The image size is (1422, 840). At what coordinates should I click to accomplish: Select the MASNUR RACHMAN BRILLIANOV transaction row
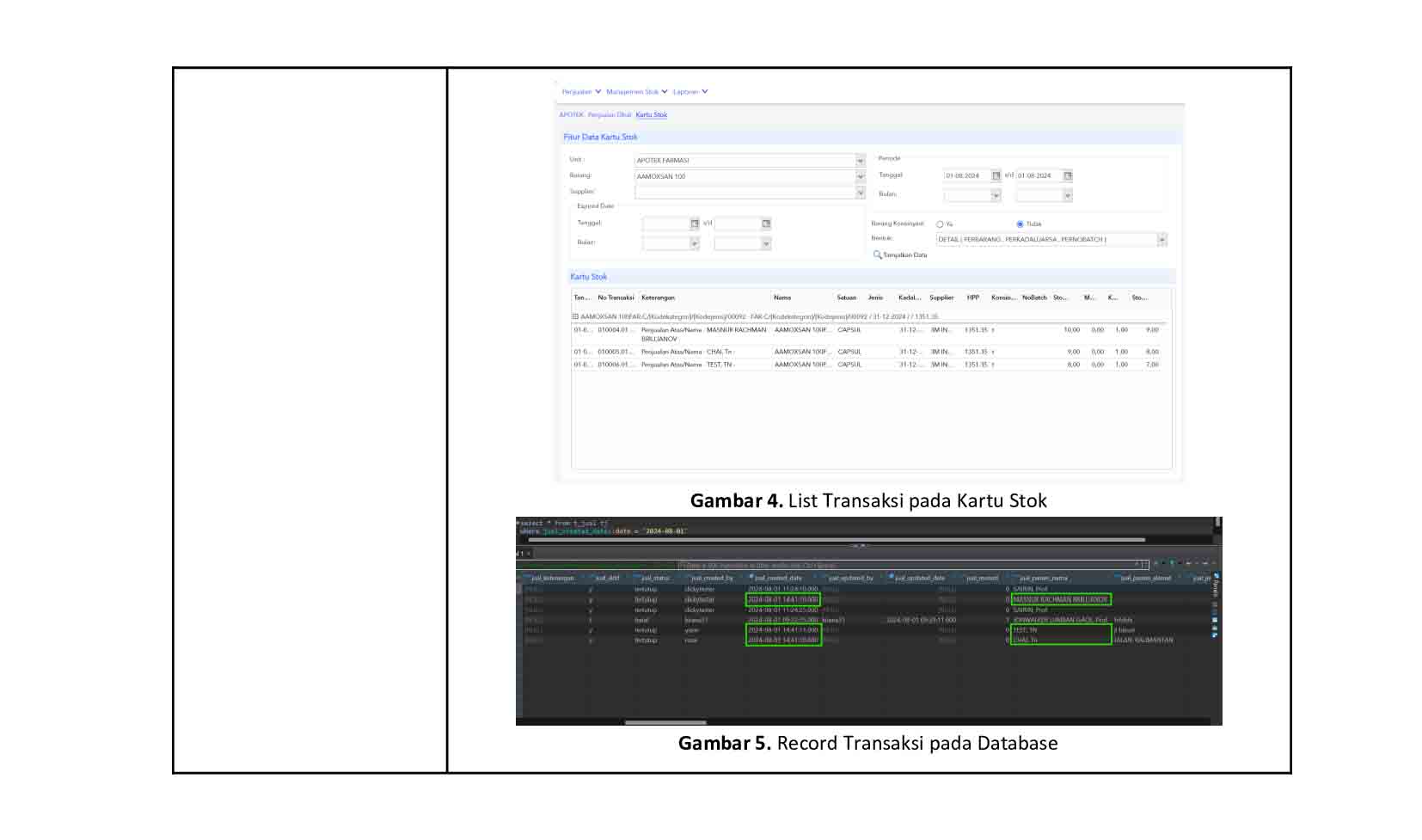[x=867, y=334]
